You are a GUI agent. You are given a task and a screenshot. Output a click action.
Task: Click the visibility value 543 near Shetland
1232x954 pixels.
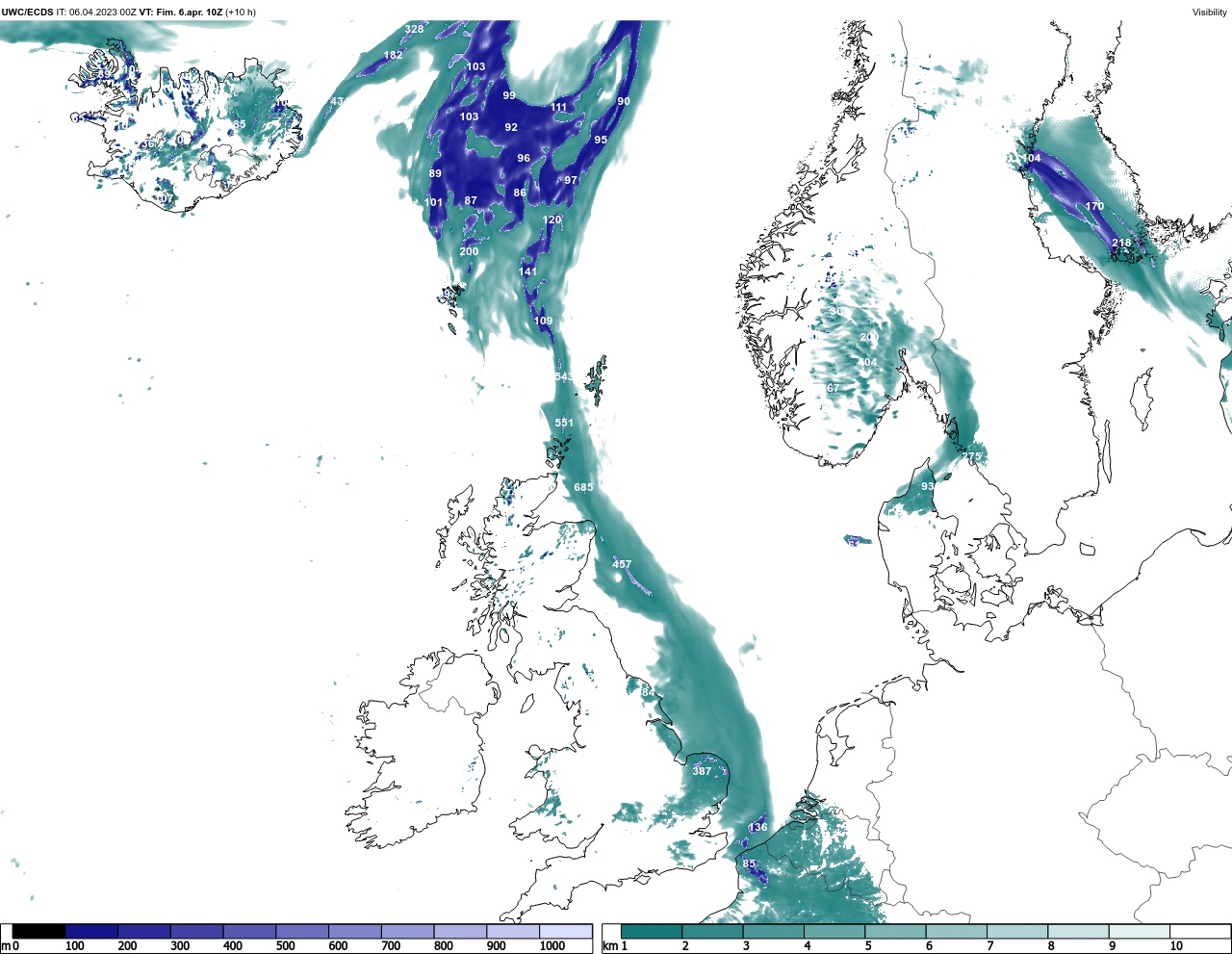click(x=564, y=376)
